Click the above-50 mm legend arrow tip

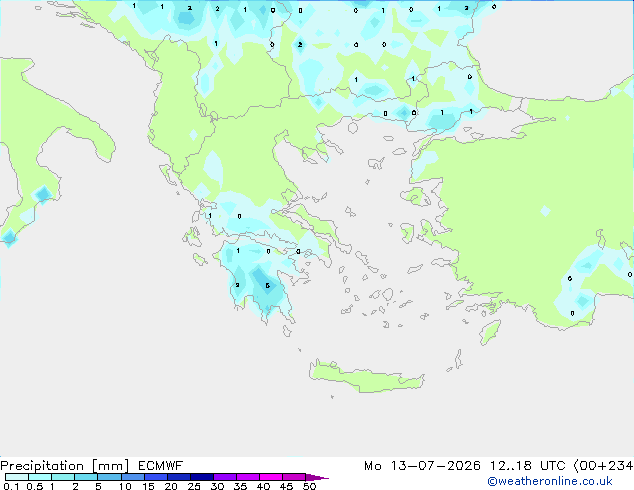pyautogui.click(x=317, y=477)
